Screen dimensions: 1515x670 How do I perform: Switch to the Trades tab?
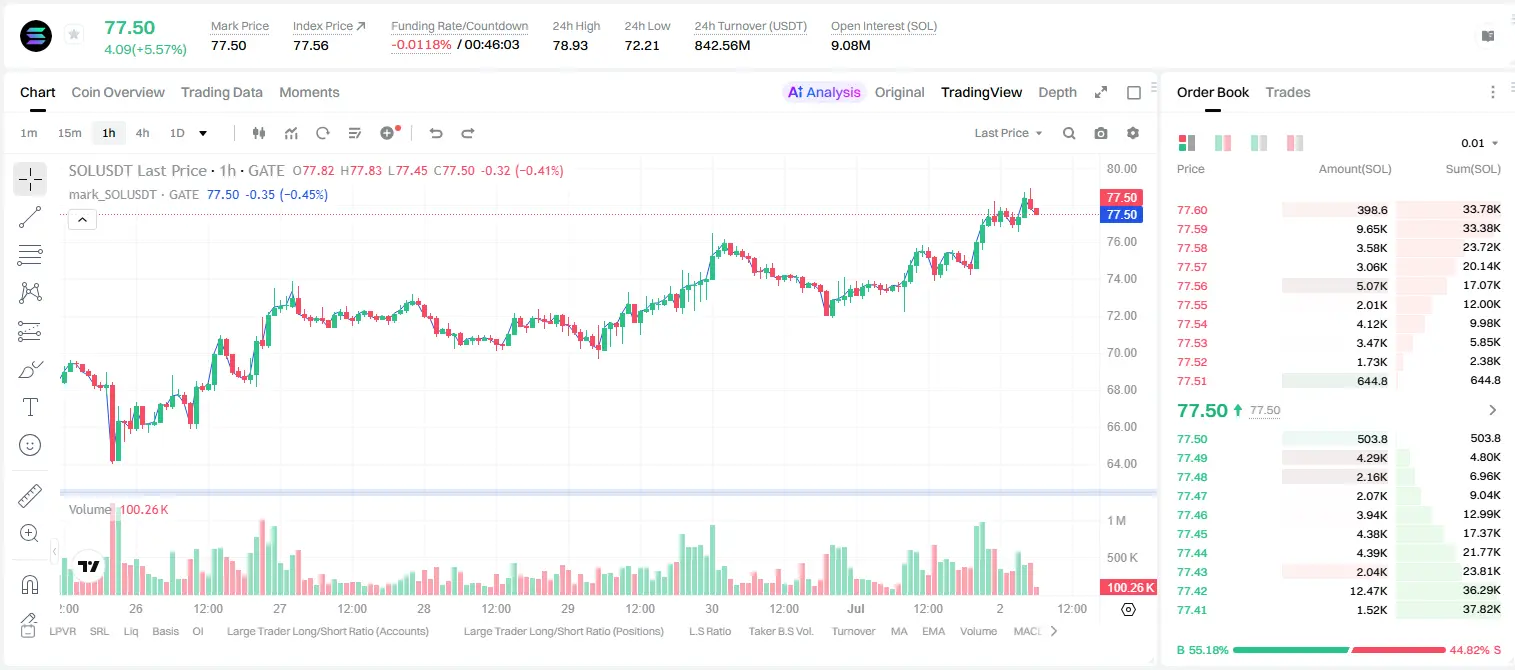tap(1288, 92)
